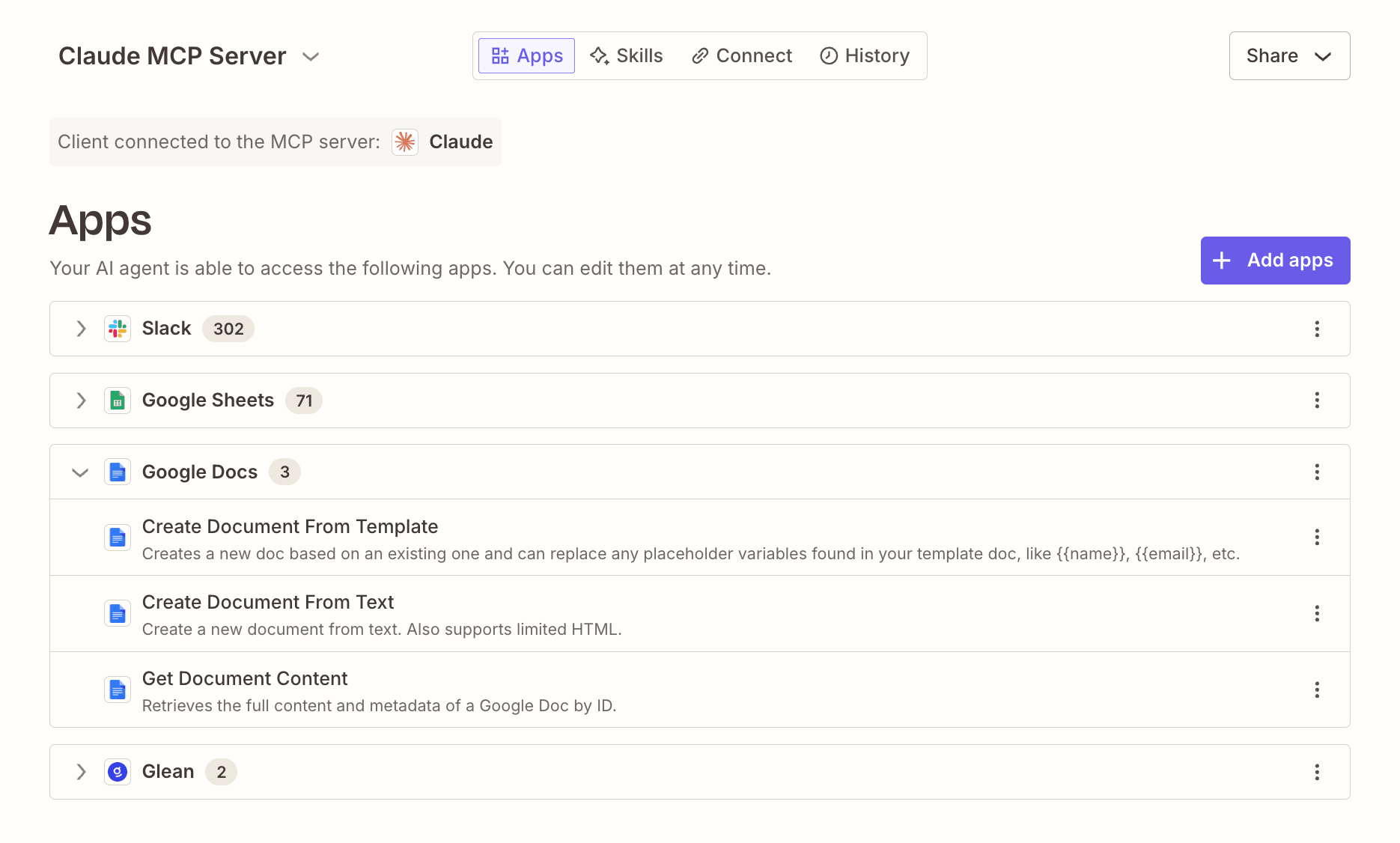This screenshot has width=1400, height=843.
Task: Click the Google Sheets app name
Action: (x=208, y=401)
